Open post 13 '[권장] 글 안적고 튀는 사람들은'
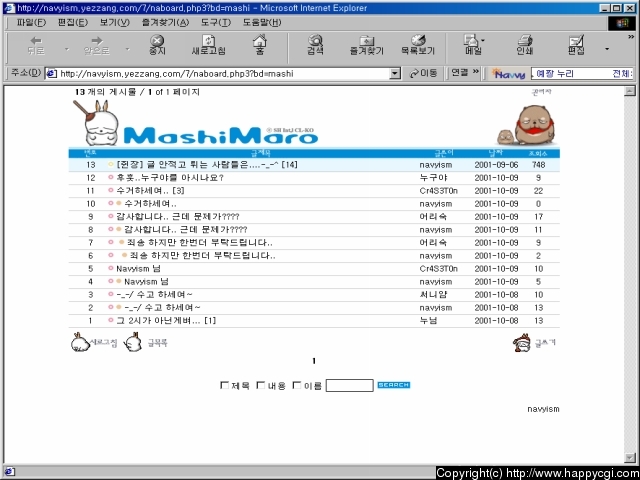The height and width of the screenshot is (480, 640). (207, 164)
